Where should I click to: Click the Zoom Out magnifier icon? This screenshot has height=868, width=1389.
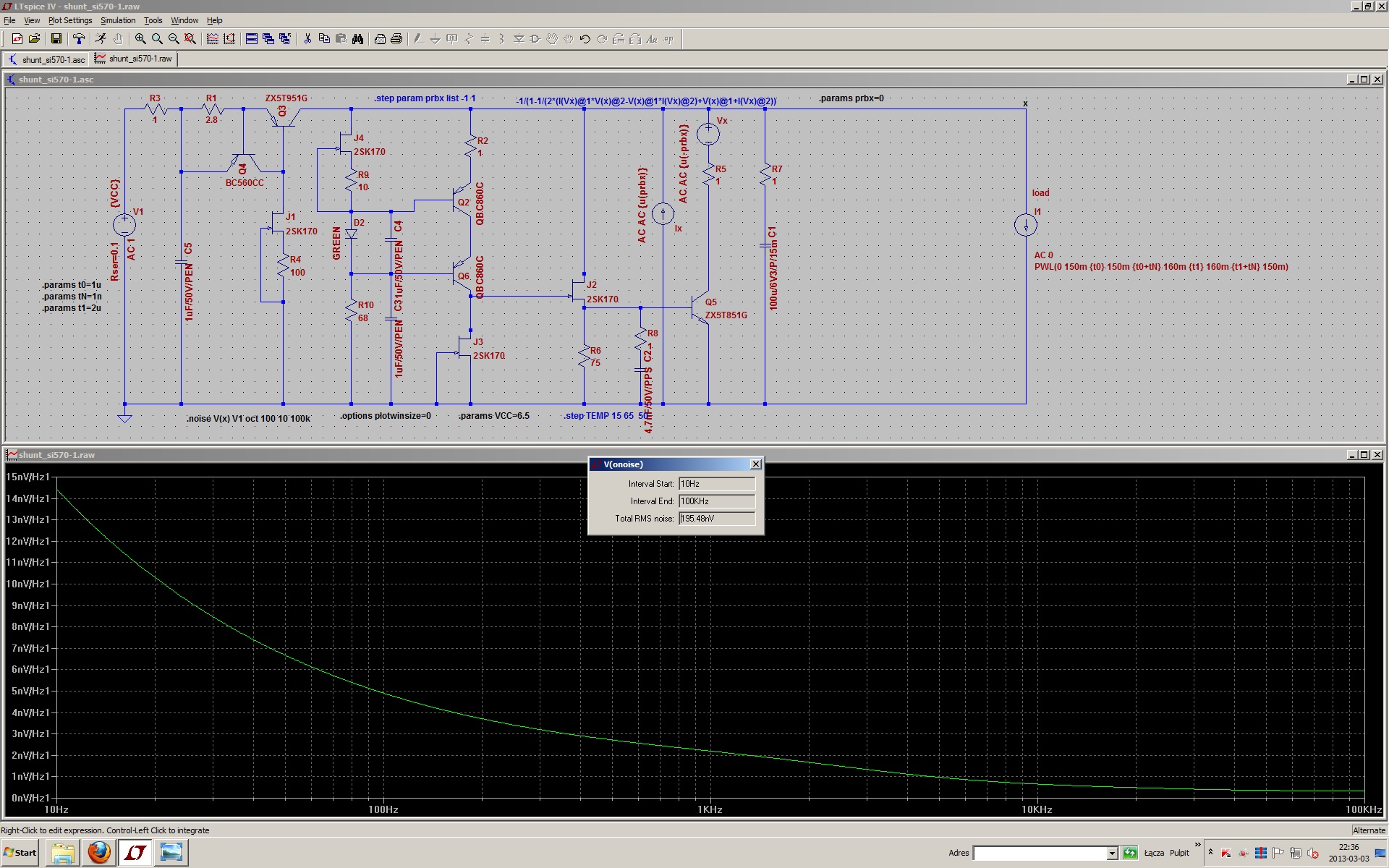pos(174,39)
